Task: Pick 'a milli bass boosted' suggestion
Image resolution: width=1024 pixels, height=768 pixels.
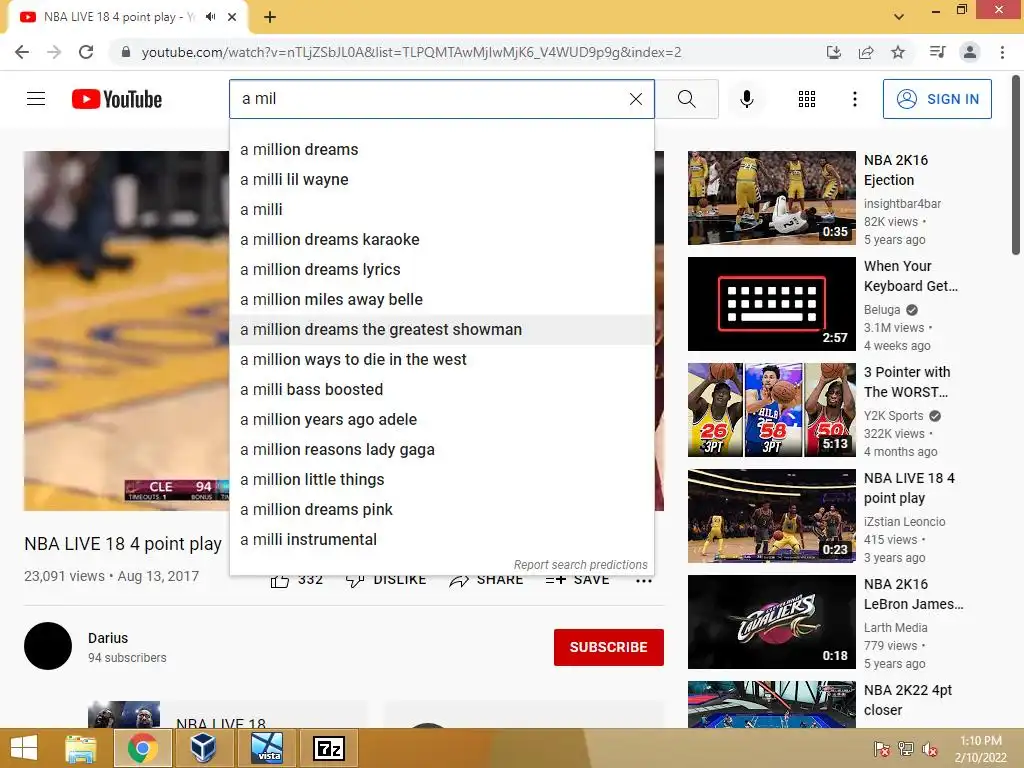Action: point(441,390)
